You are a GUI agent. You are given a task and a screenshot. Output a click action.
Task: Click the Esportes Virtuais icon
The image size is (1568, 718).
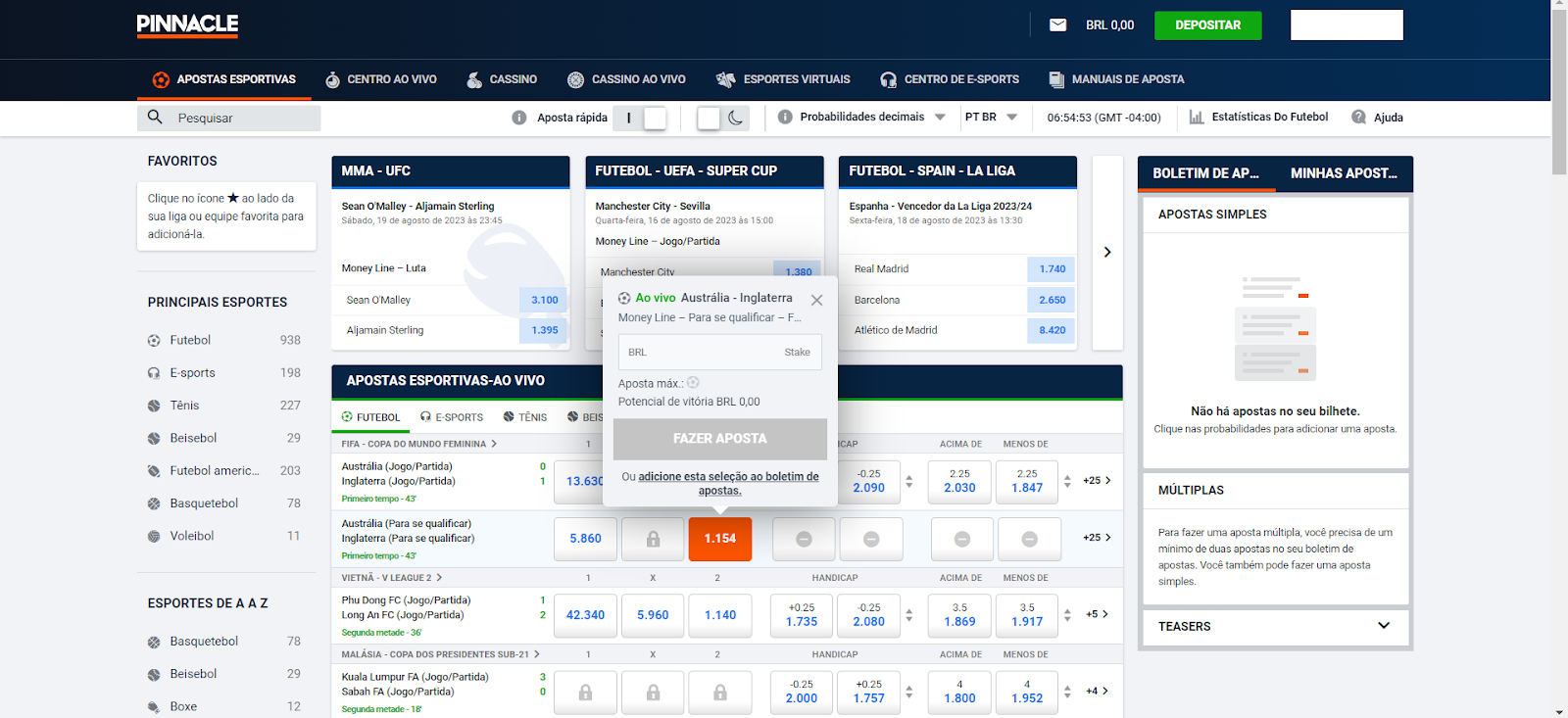tap(725, 79)
